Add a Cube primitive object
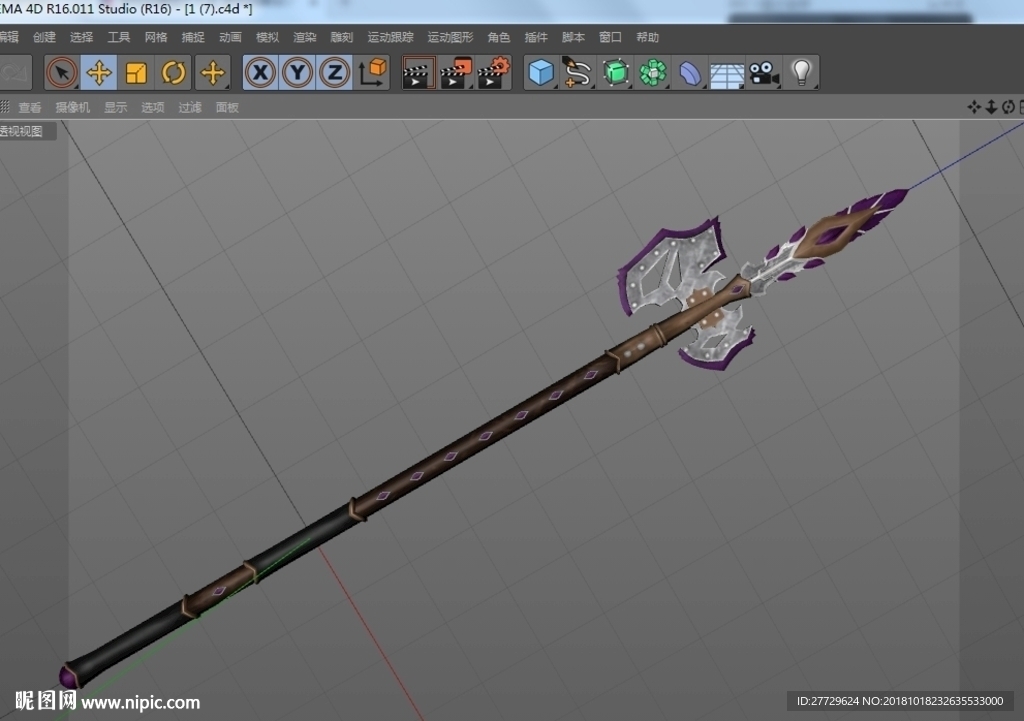This screenshot has height=721, width=1024. click(x=541, y=72)
